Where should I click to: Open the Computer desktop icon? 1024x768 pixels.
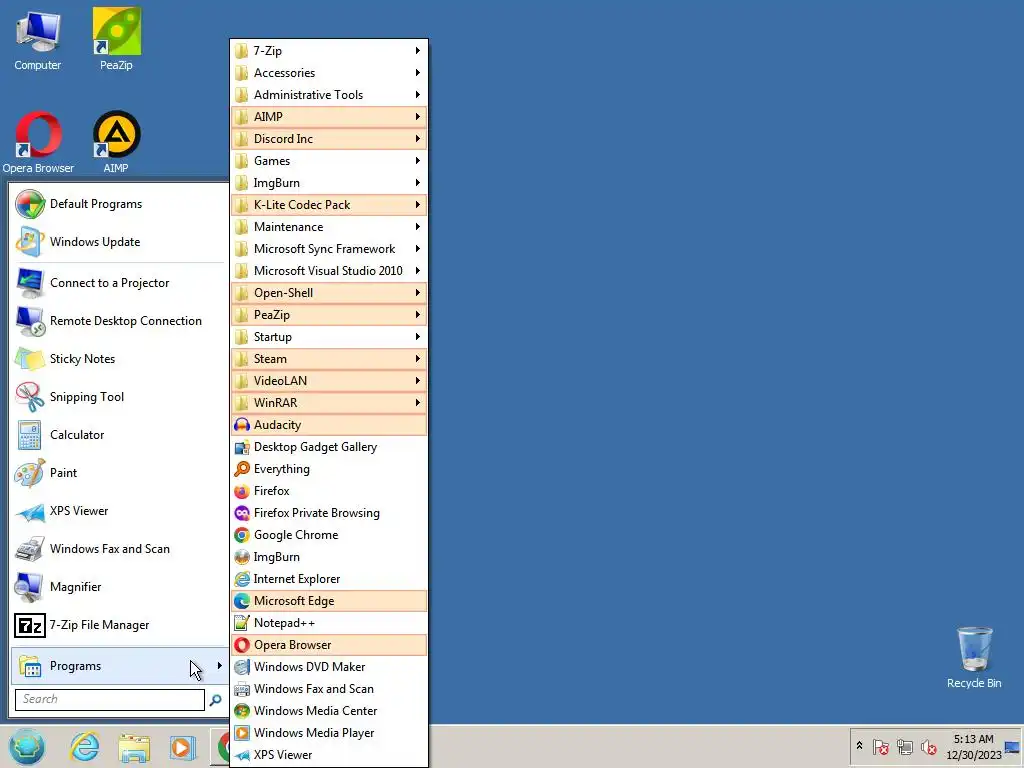37,39
